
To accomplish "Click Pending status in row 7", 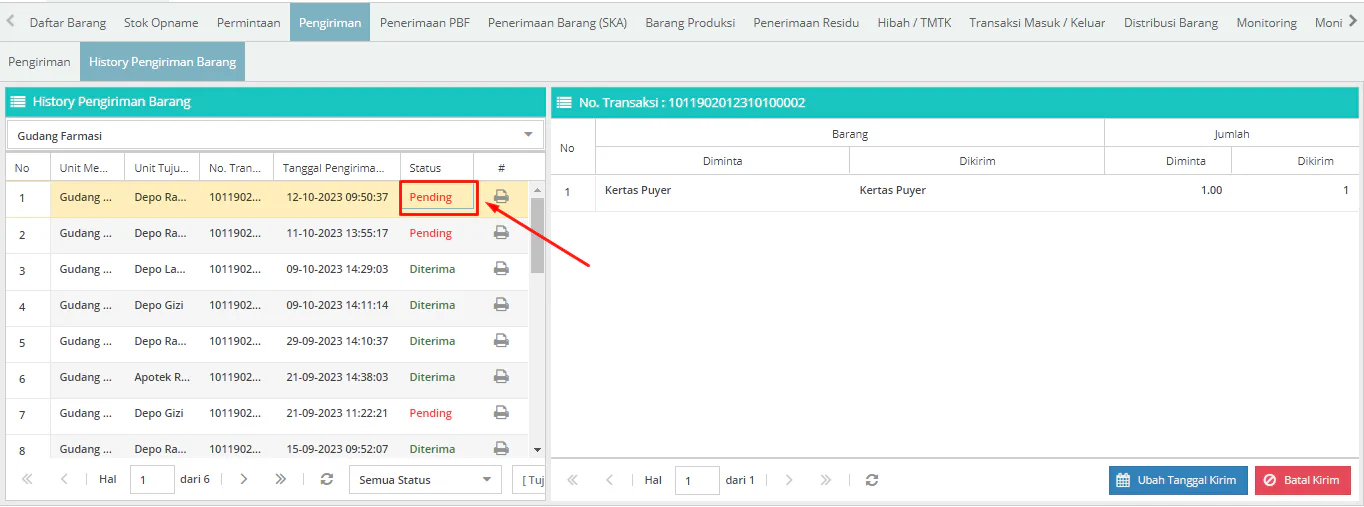I will click(431, 413).
